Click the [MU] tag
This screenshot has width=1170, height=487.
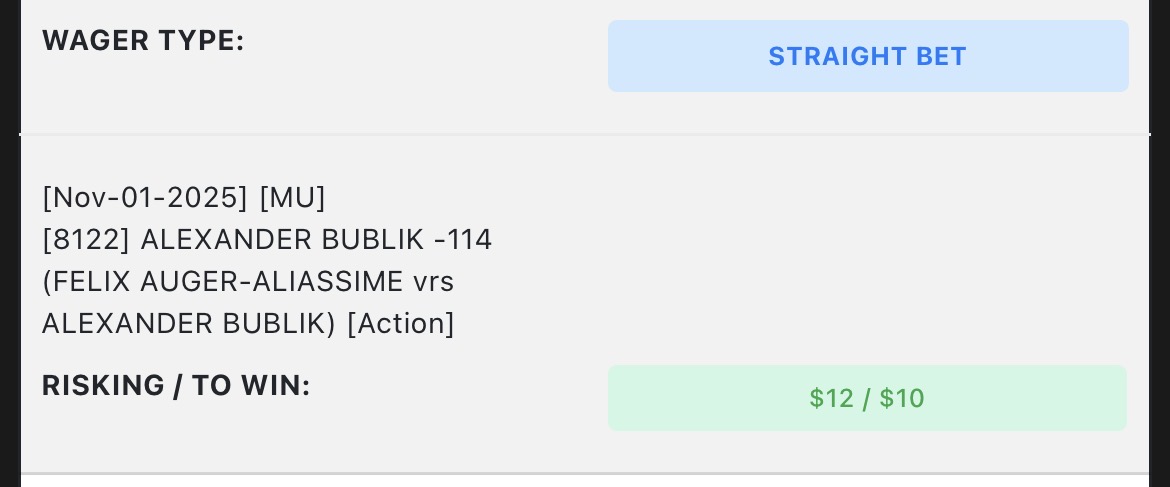tap(292, 198)
